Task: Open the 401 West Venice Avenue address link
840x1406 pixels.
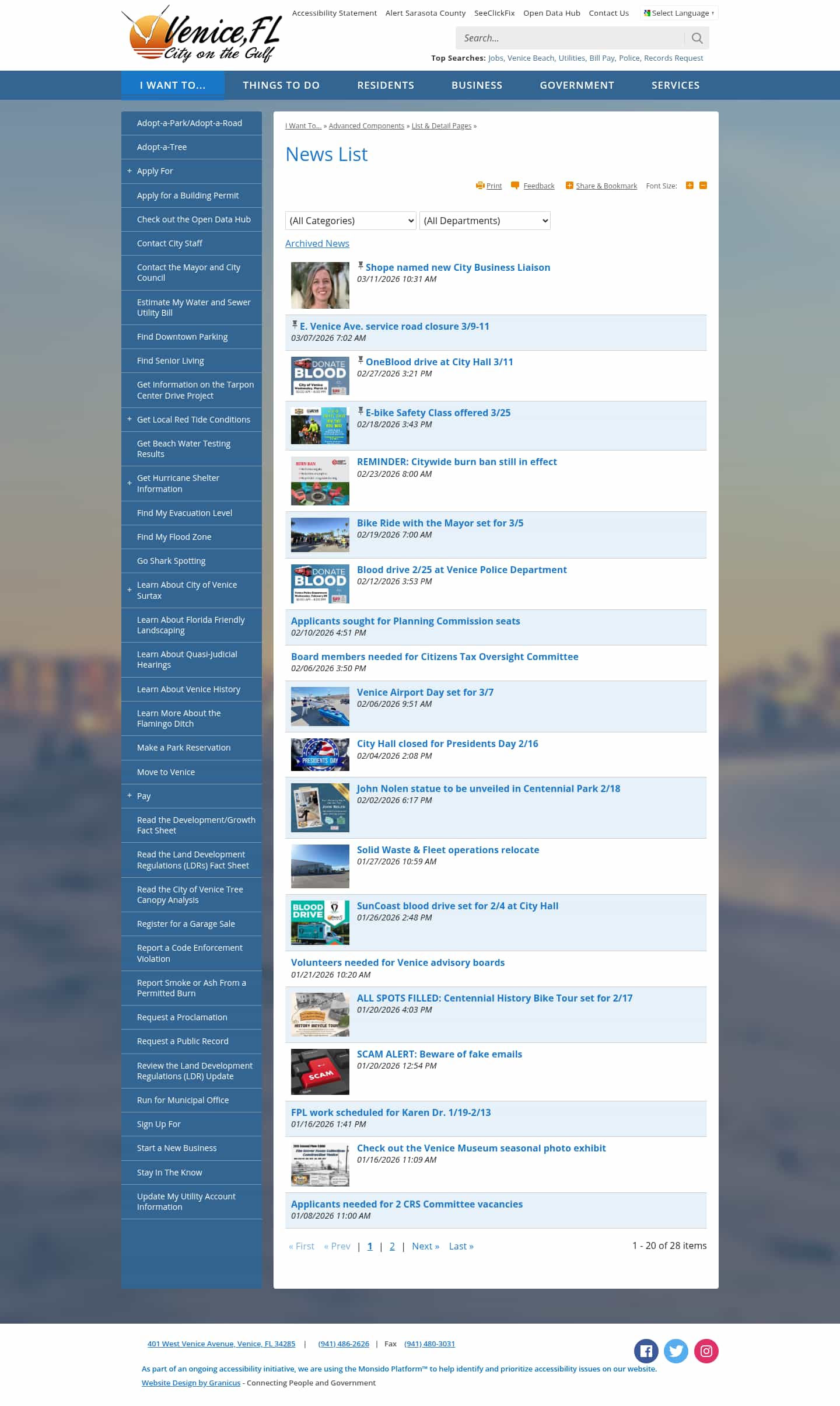Action: coord(221,1344)
